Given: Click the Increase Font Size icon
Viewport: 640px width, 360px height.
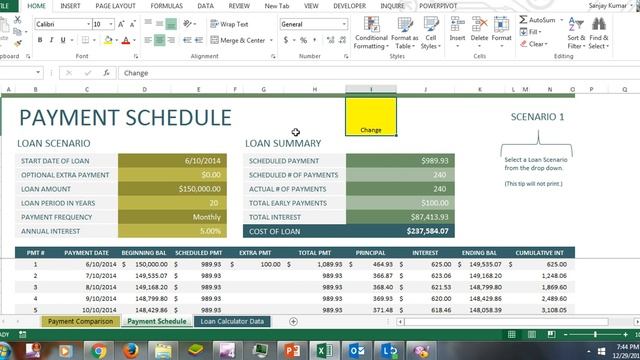Looking at the screenshot, I should pos(121,24).
